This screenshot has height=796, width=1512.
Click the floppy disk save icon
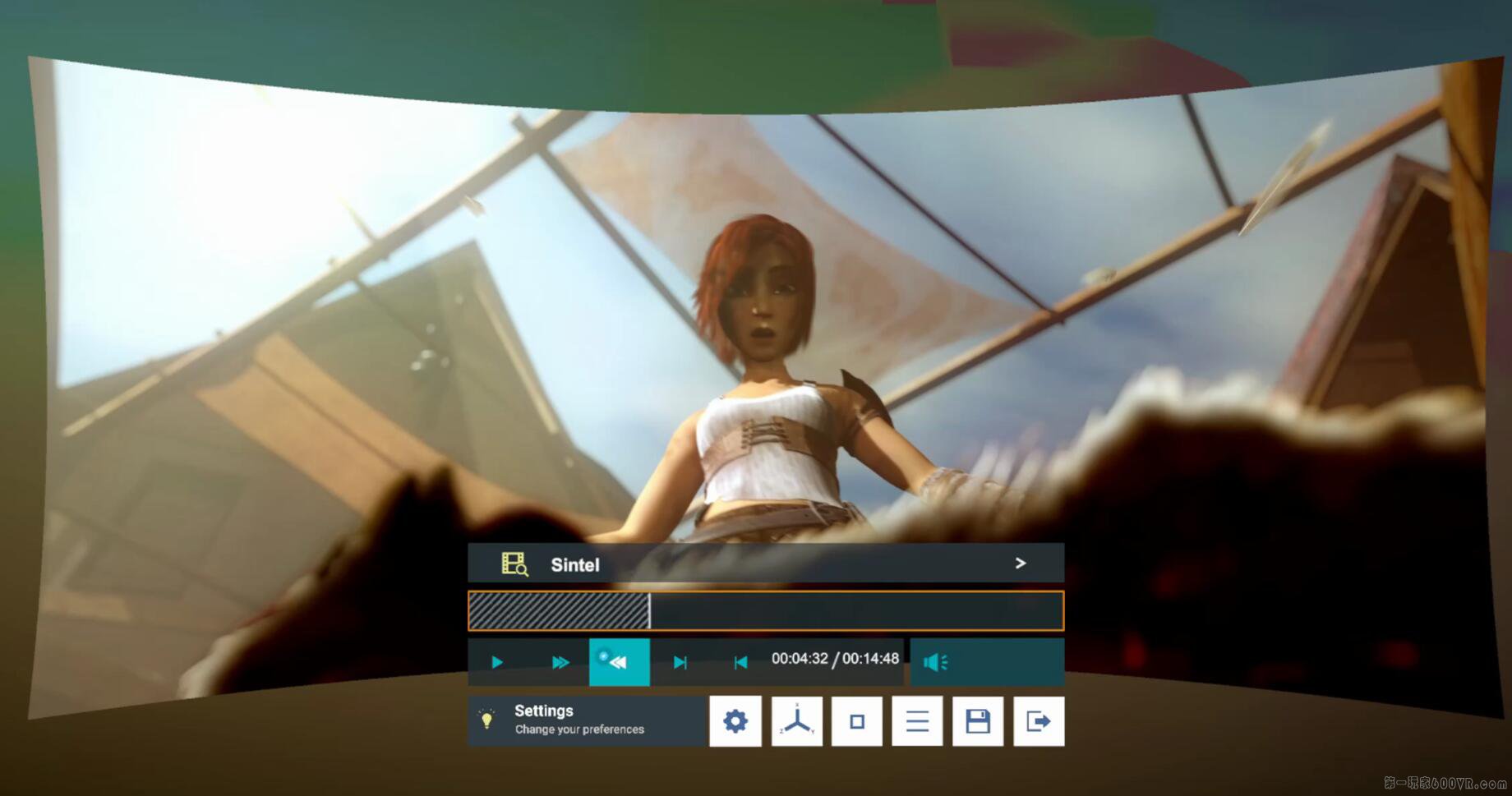[978, 721]
